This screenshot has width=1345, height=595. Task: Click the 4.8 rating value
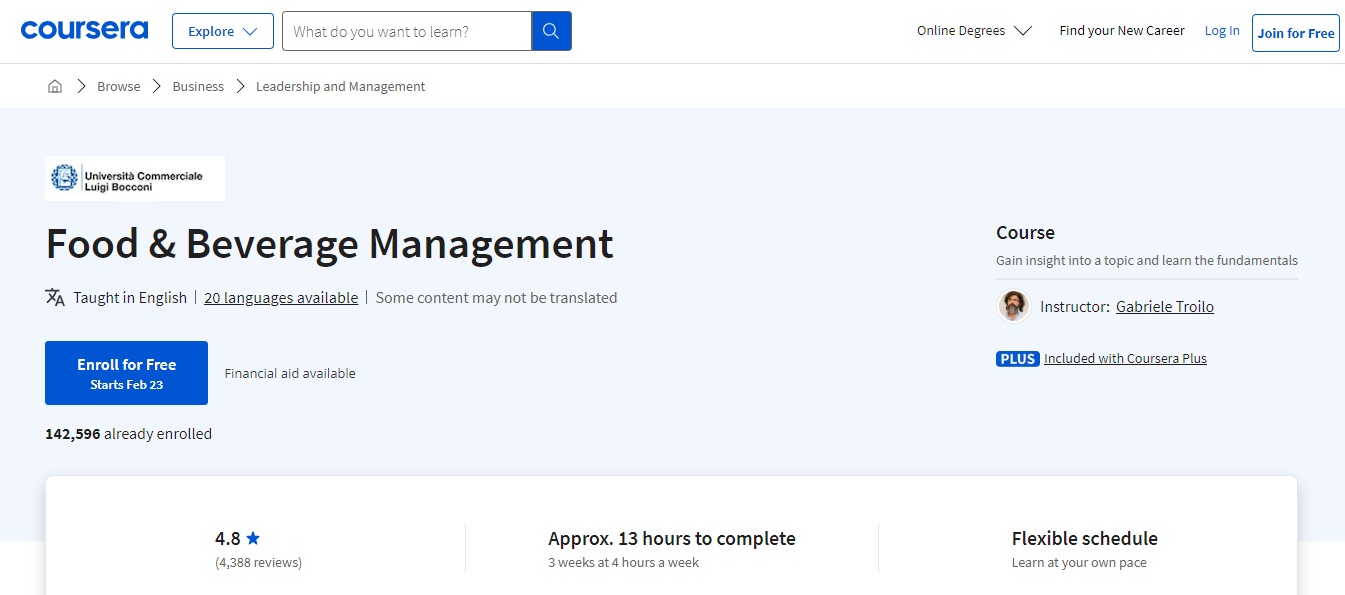click(x=228, y=538)
